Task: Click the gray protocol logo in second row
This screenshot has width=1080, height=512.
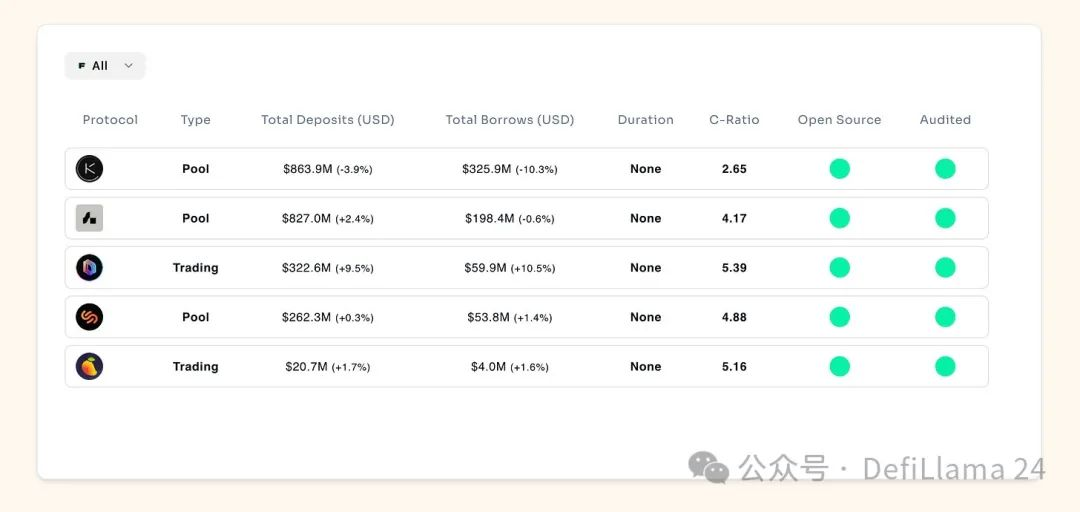Action: pyautogui.click(x=90, y=218)
